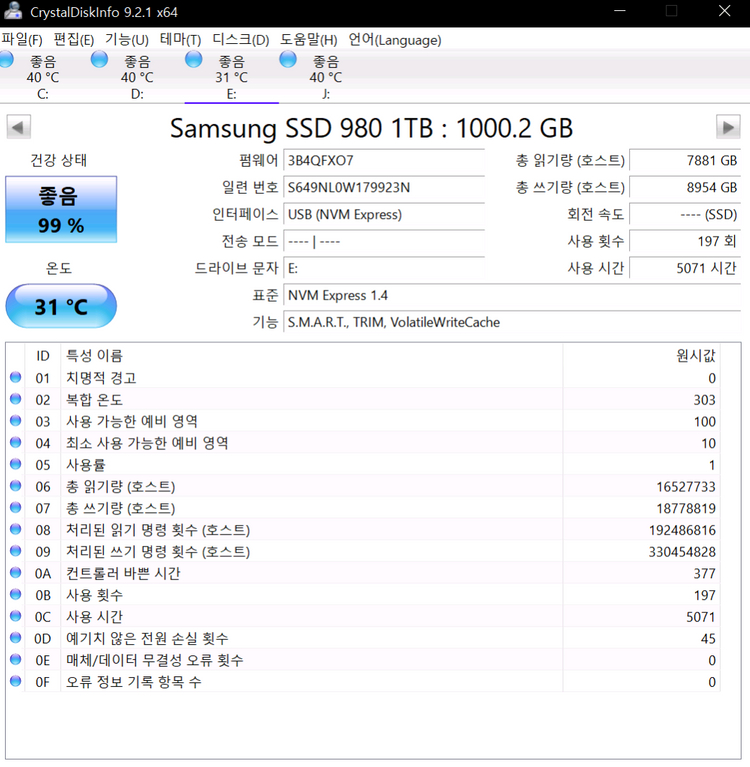Click the 31 °C temperature indicator

tap(61, 306)
